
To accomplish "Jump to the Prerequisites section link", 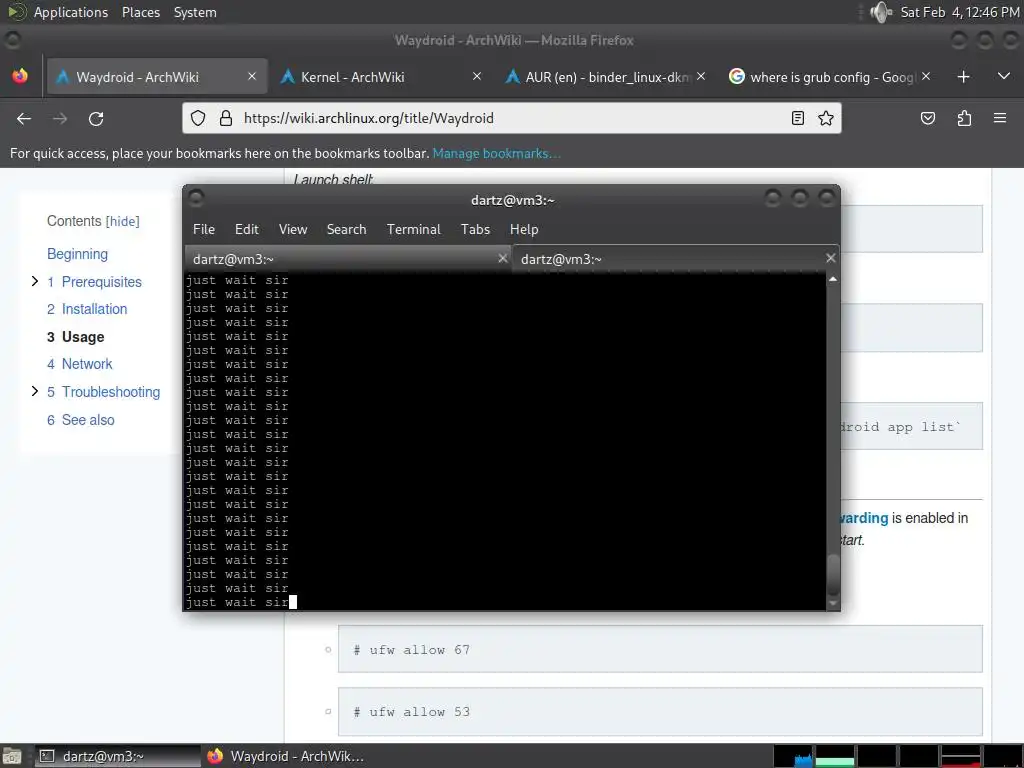I will 94,282.
